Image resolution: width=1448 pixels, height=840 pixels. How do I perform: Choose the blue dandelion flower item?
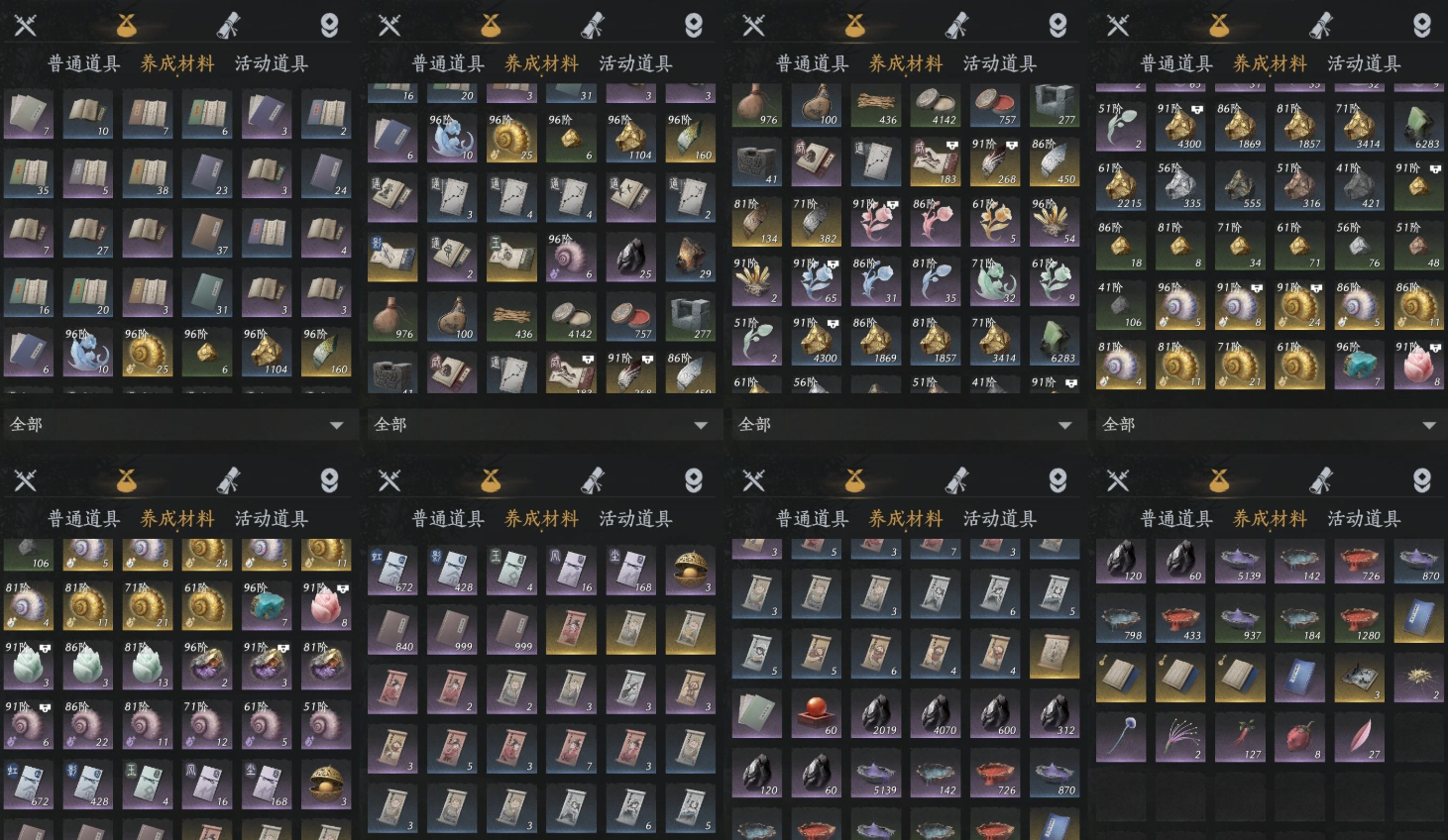(1121, 736)
